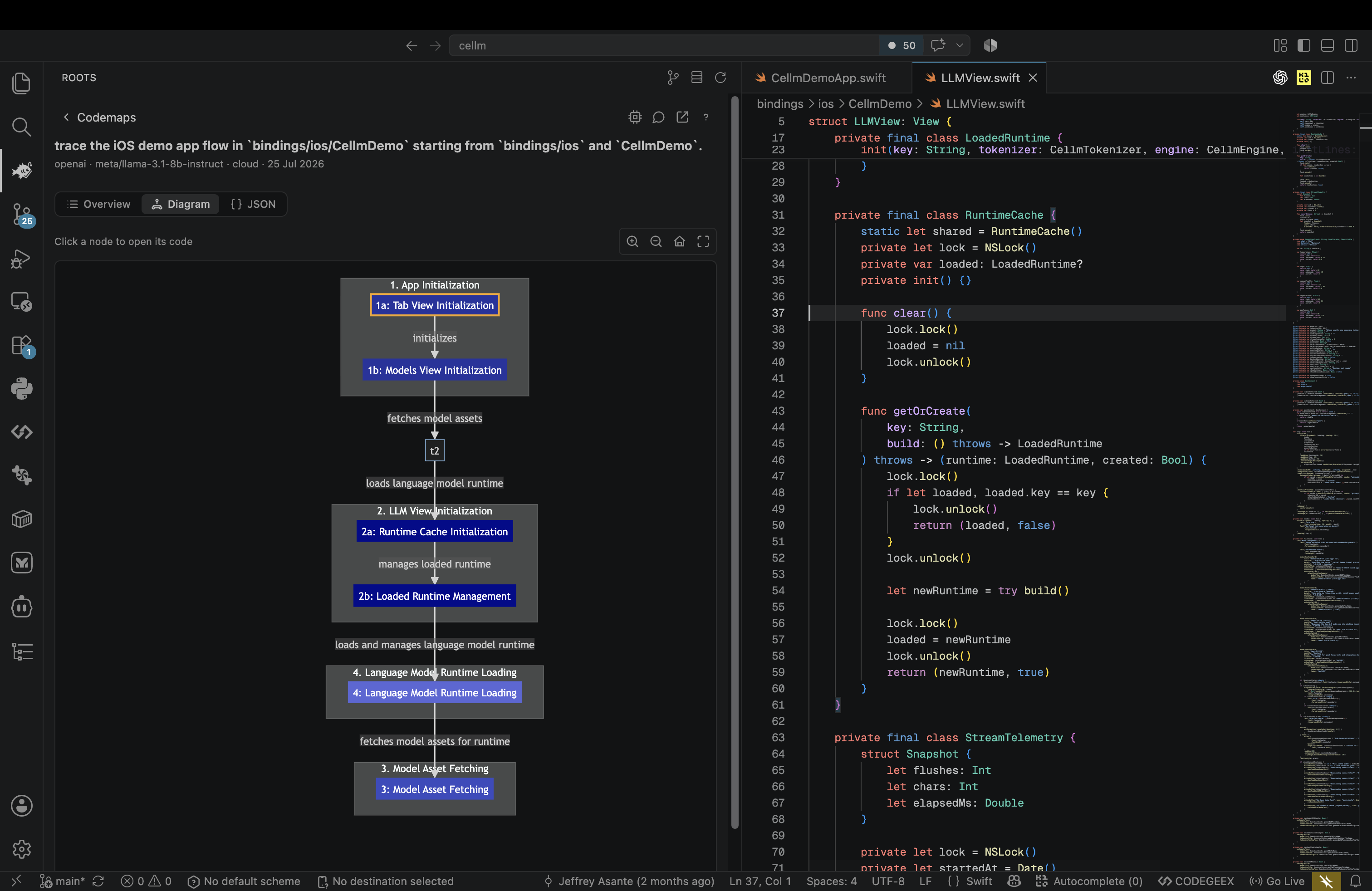Open node '1a: Tab View Initialization'

click(x=435, y=305)
